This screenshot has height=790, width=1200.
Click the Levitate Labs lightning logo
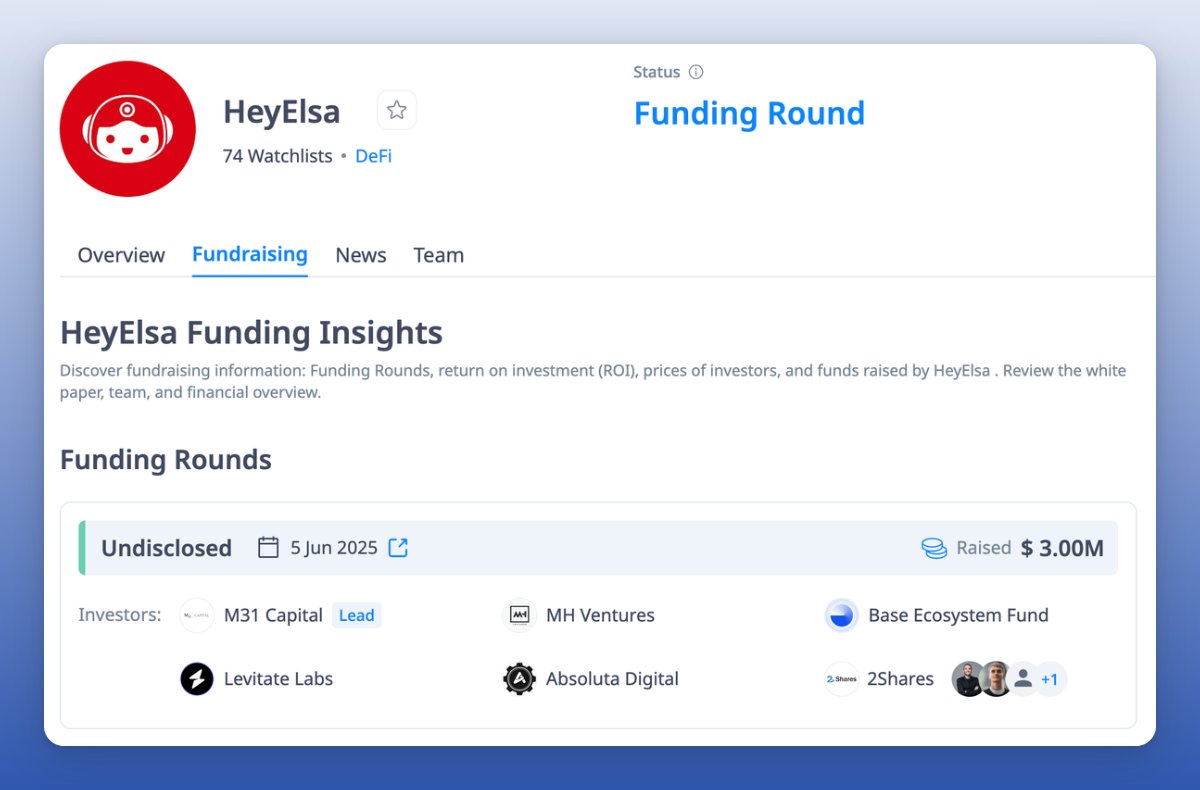[197, 679]
